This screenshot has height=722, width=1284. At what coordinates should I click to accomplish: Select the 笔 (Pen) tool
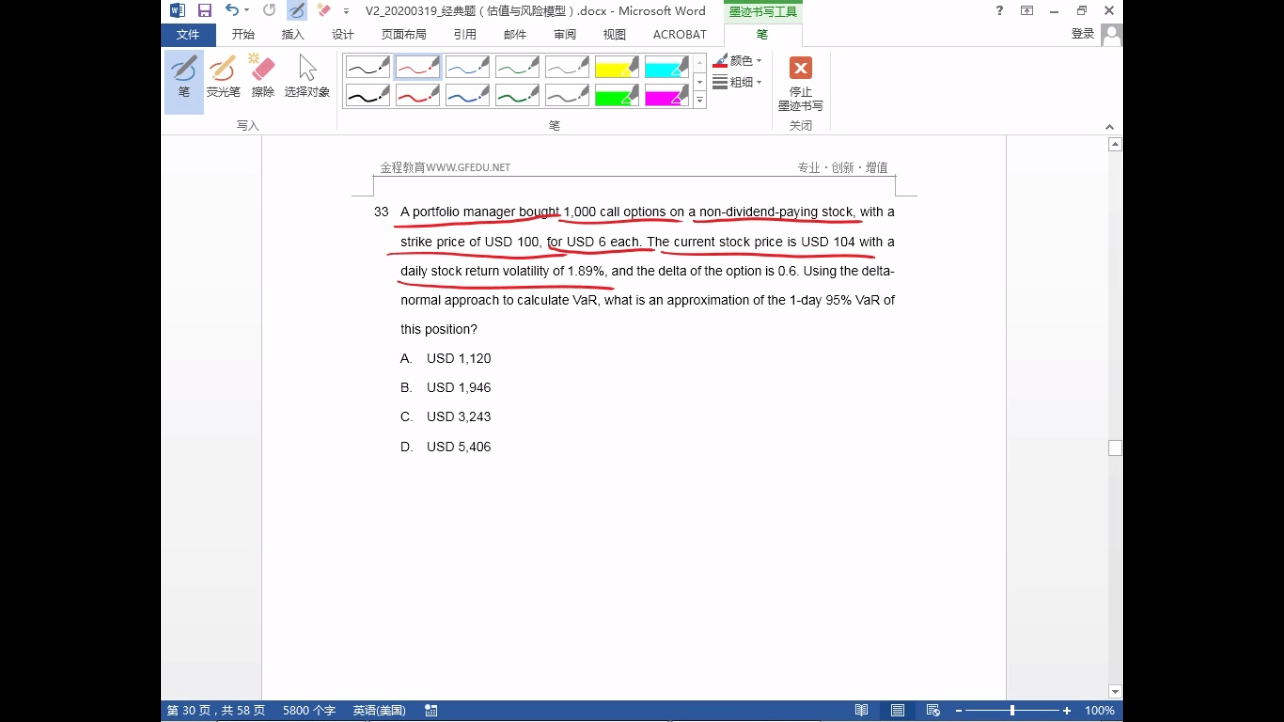[184, 78]
